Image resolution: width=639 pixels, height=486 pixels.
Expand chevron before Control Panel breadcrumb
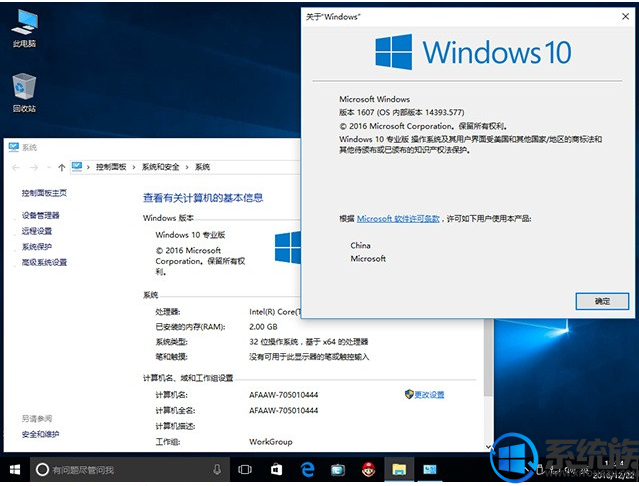(x=88, y=167)
